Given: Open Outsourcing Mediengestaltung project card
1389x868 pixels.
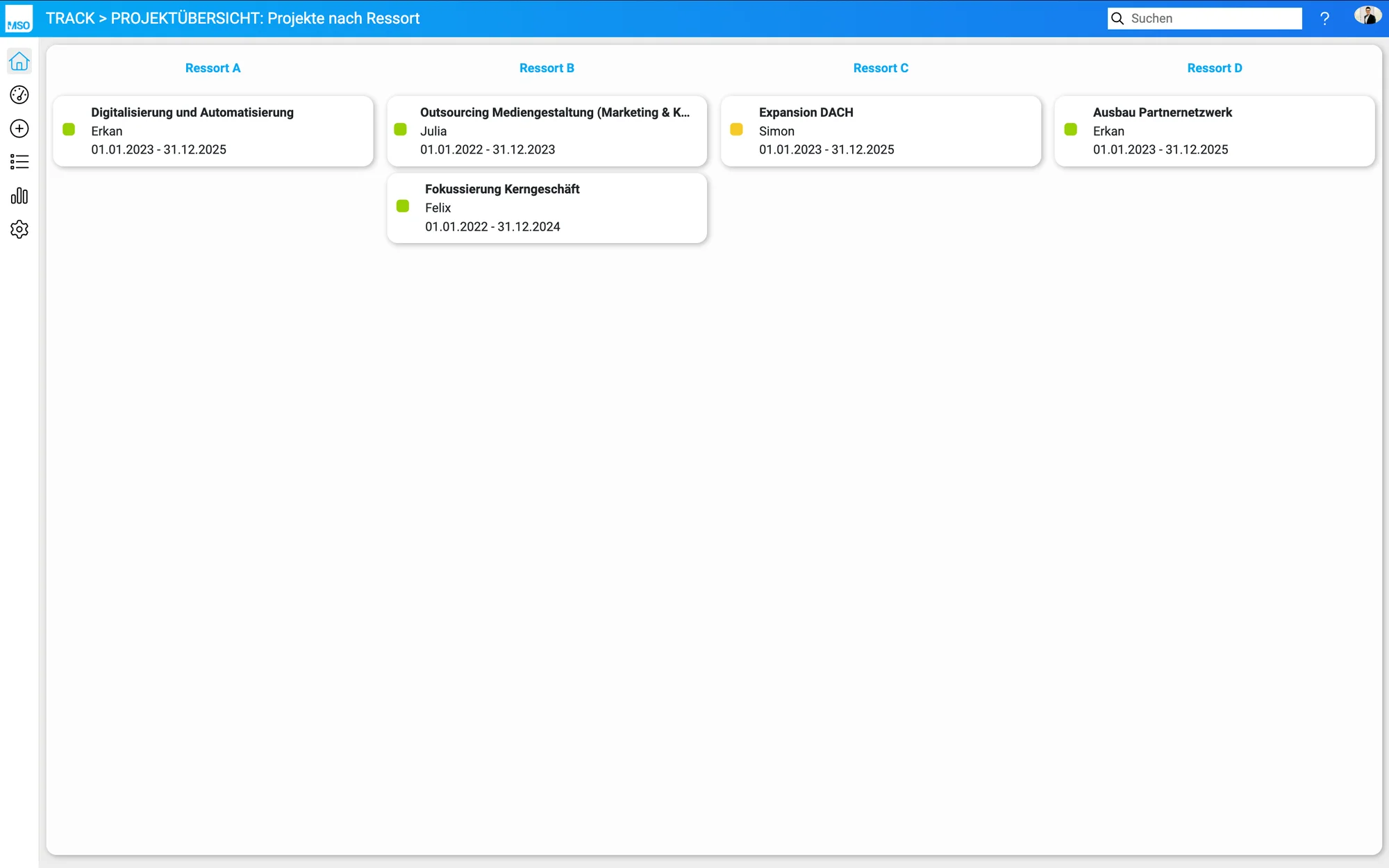Looking at the screenshot, I should [547, 131].
